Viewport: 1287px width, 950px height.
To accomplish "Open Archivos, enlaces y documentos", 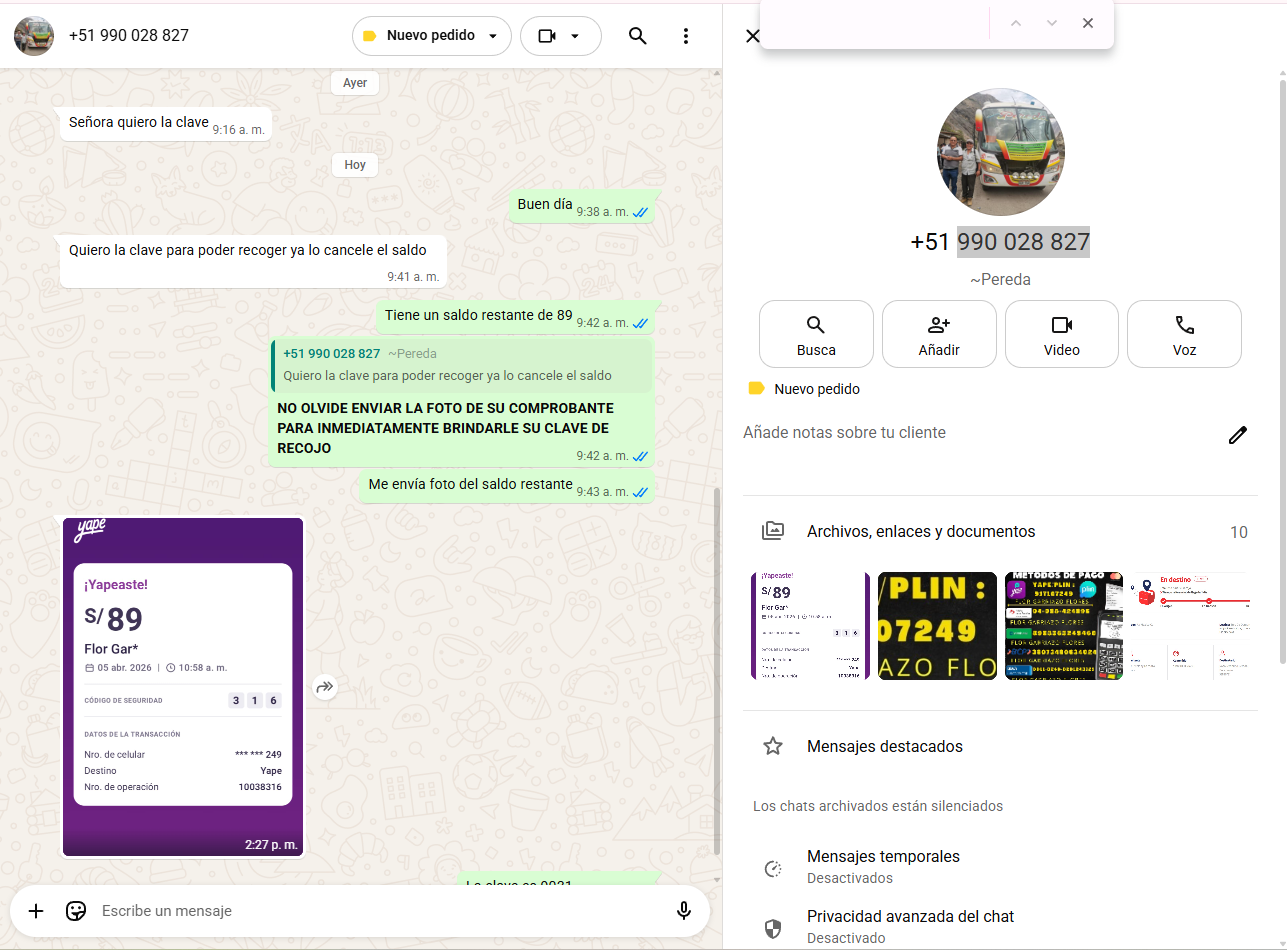I will point(920,532).
